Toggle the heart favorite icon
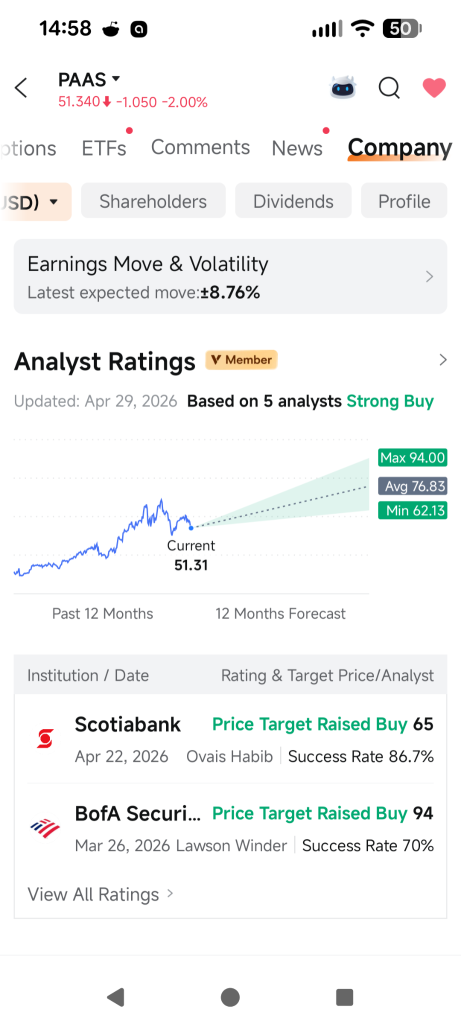The image size is (461, 1024). (434, 88)
